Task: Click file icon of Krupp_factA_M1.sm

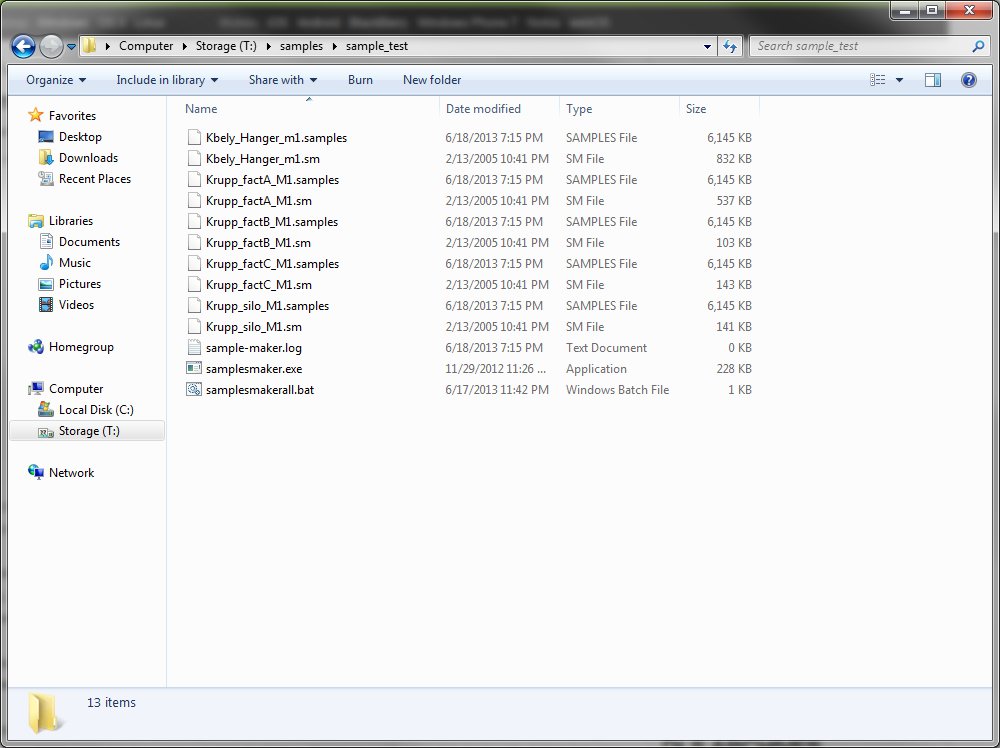Action: (x=194, y=201)
